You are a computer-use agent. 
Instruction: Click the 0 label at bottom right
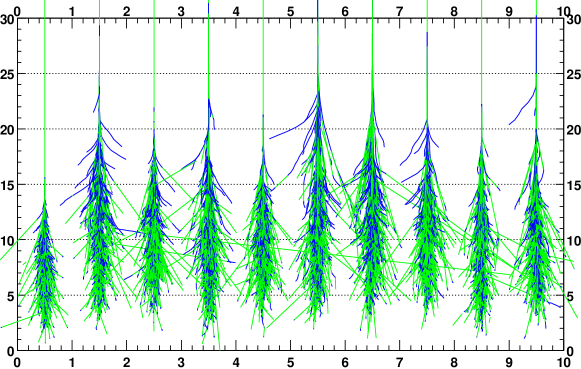tap(570, 350)
